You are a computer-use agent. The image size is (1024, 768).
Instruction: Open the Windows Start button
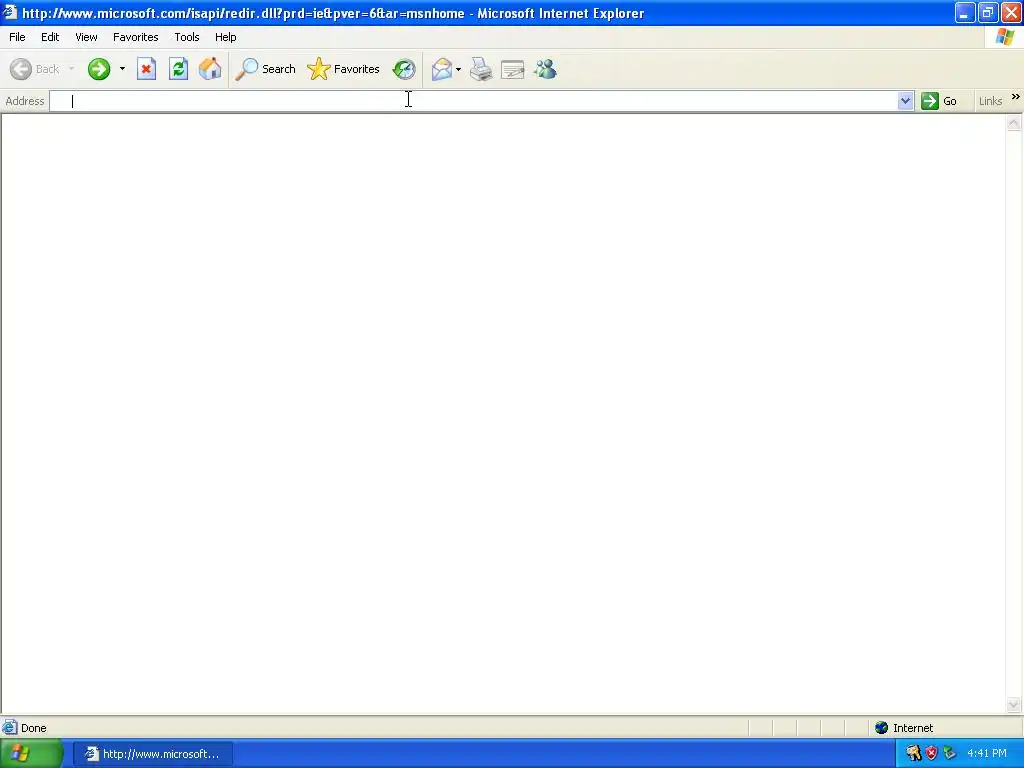tap(31, 754)
